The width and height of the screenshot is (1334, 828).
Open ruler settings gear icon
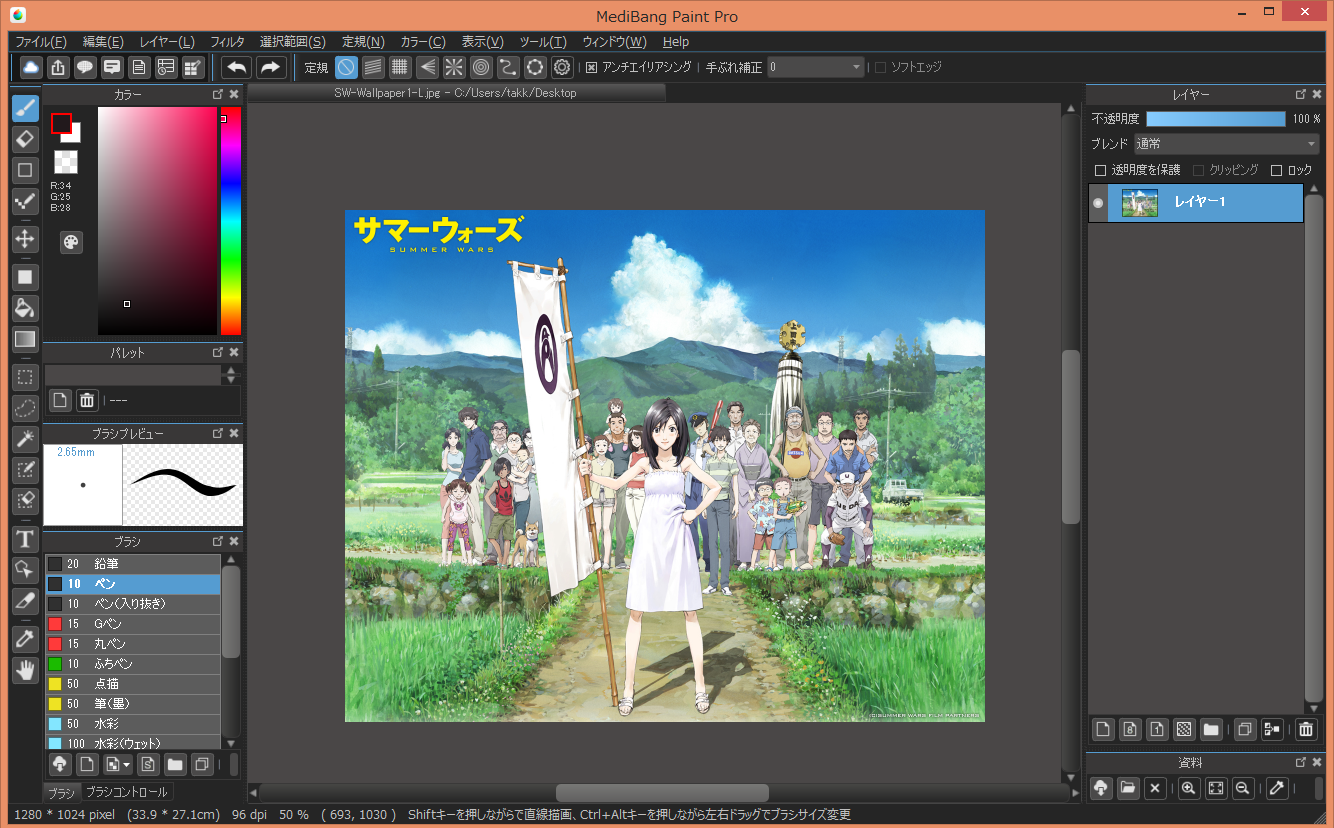562,67
